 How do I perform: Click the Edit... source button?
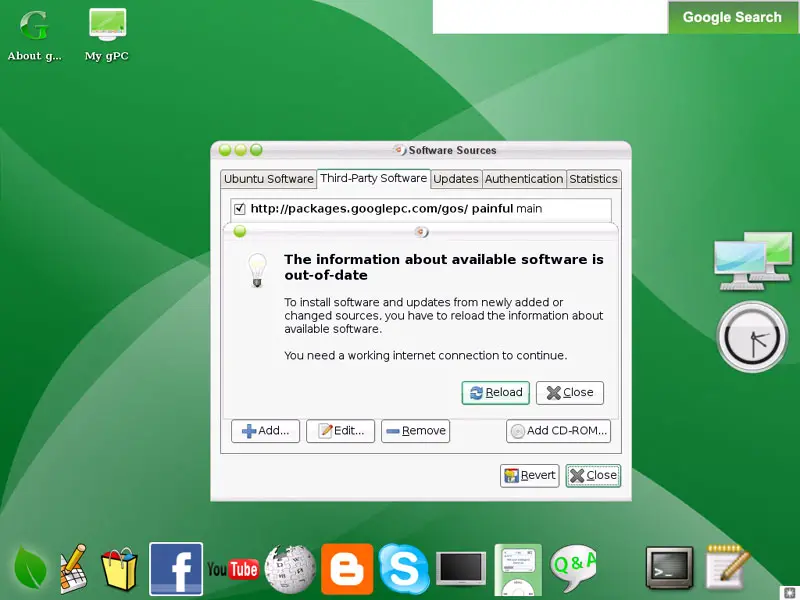point(340,431)
